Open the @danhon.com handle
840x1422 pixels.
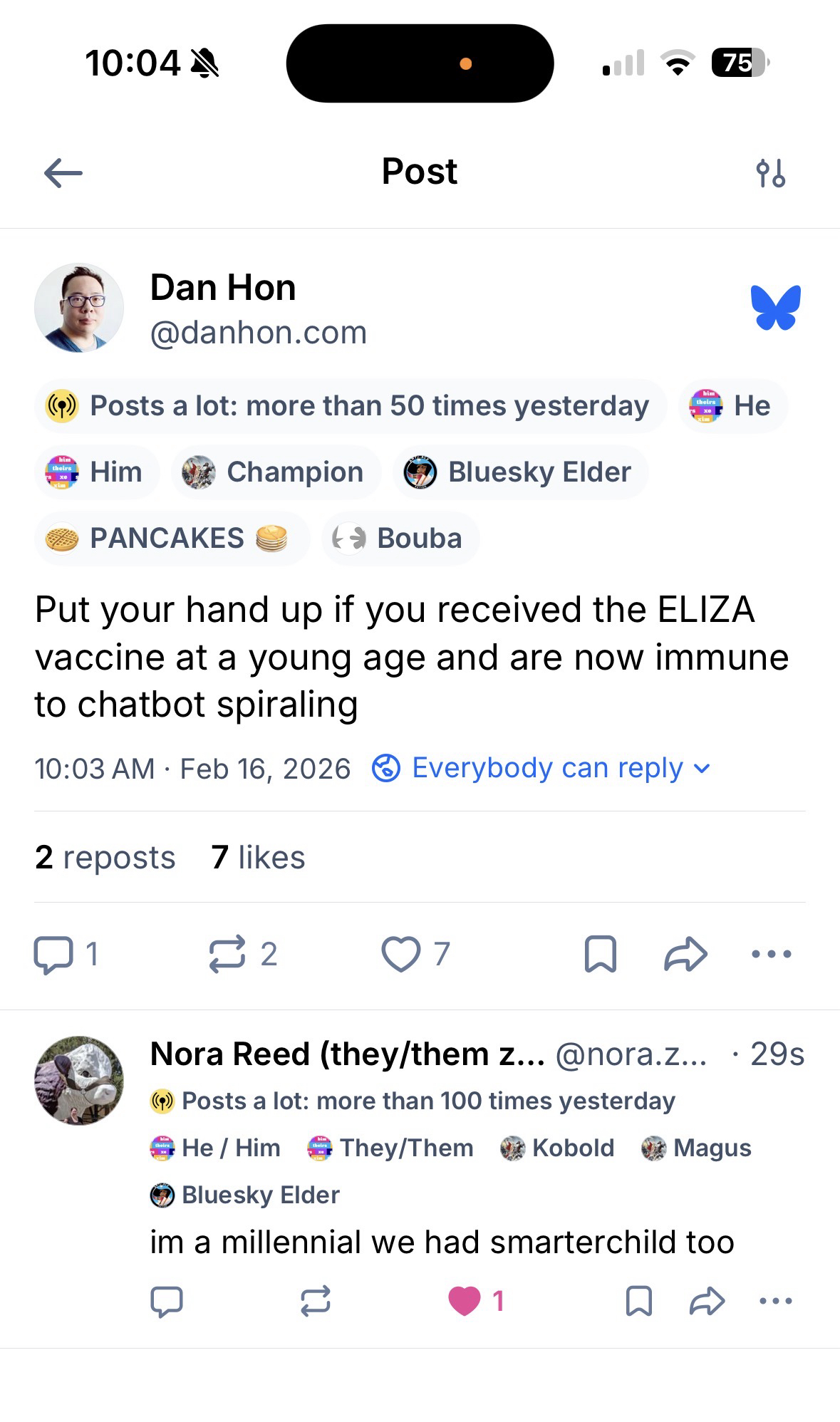pos(258,333)
